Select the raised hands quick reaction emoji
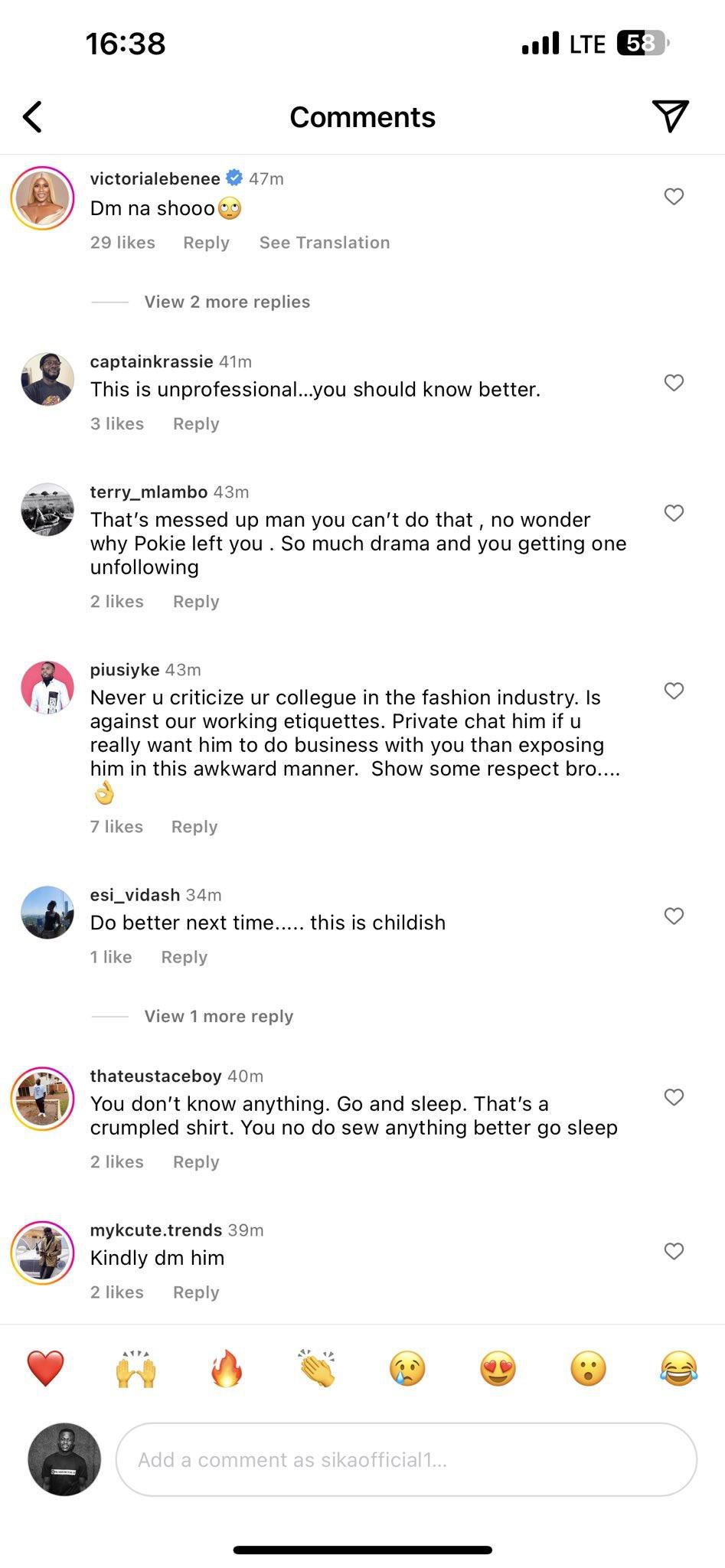 pyautogui.click(x=136, y=1370)
